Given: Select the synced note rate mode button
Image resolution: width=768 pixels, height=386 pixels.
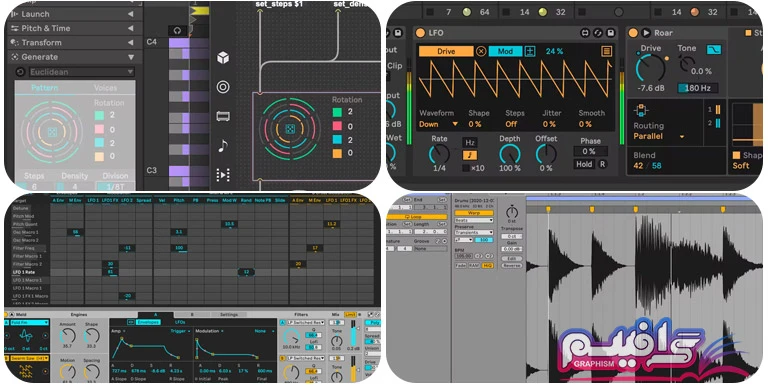Looking at the screenshot, I should point(470,155).
